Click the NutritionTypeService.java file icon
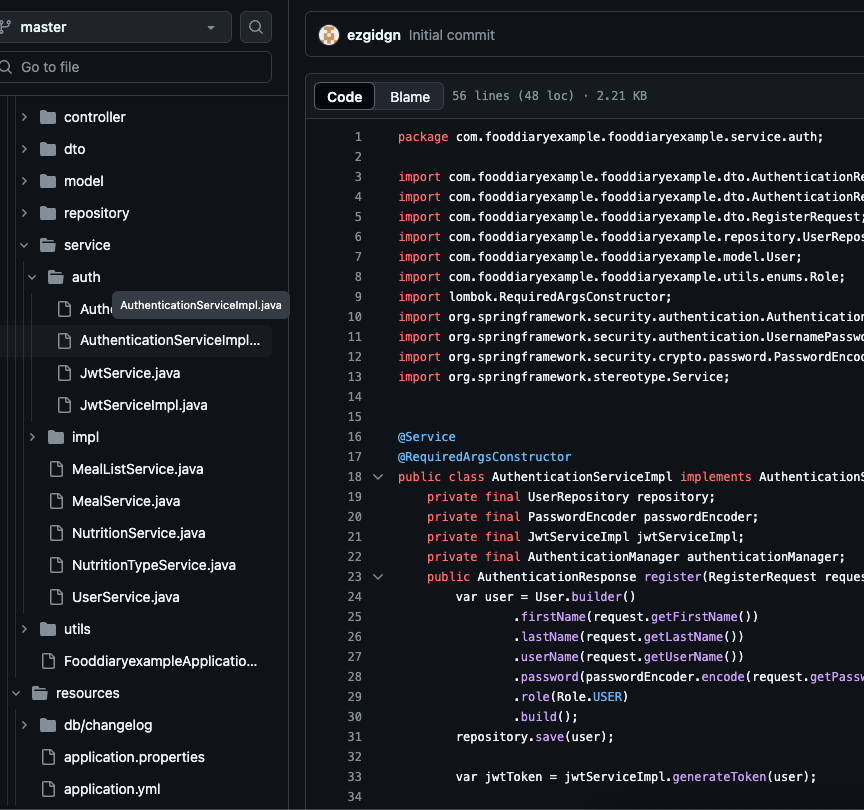This screenshot has height=810, width=864. (56, 565)
